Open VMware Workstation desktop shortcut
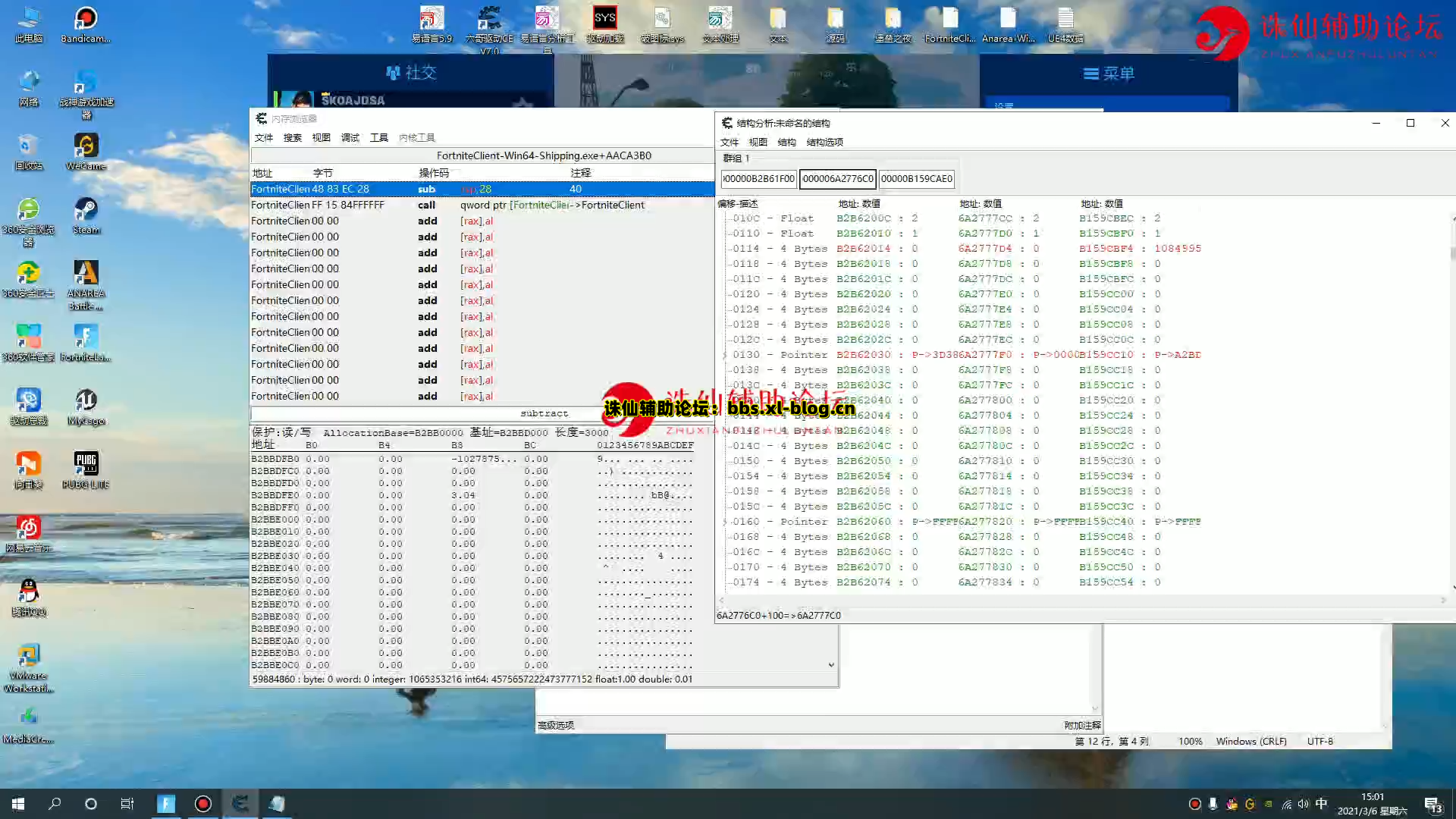This screenshot has height=819, width=1456. pos(29,667)
